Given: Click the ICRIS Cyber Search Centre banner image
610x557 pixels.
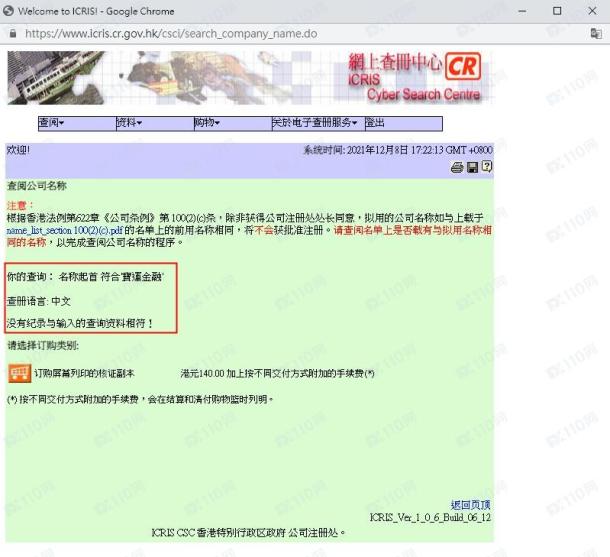Looking at the screenshot, I should (x=250, y=78).
